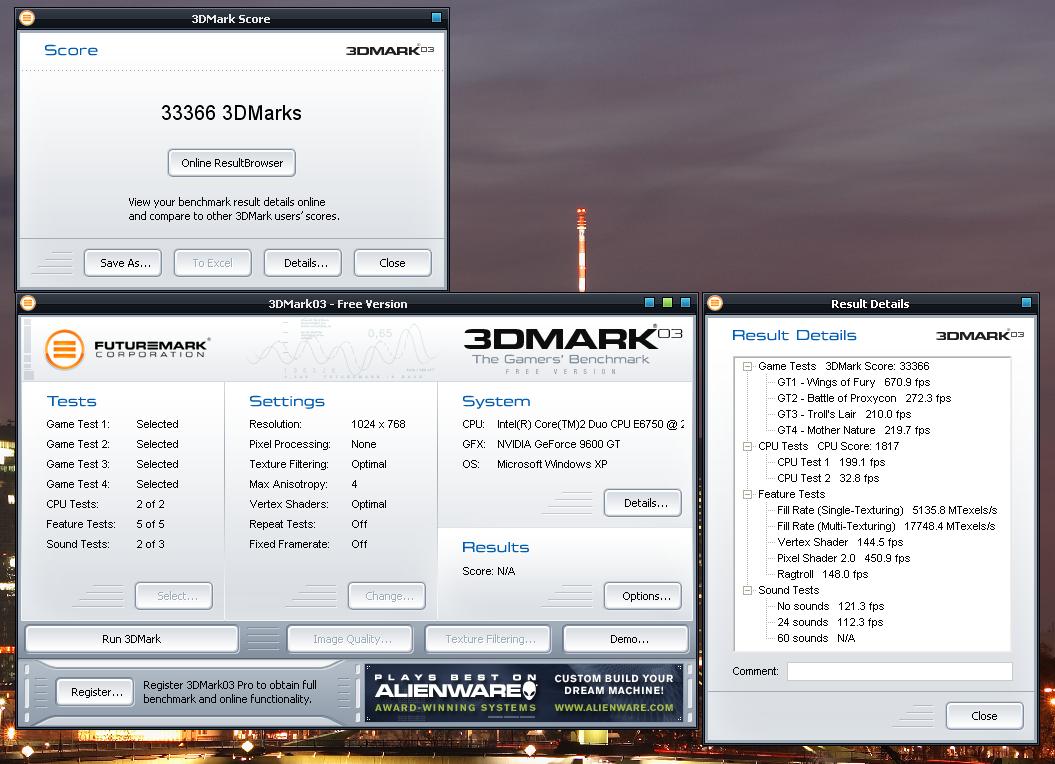Click the OS value Microsoft Windows XP
The image size is (1055, 764).
click(x=552, y=464)
